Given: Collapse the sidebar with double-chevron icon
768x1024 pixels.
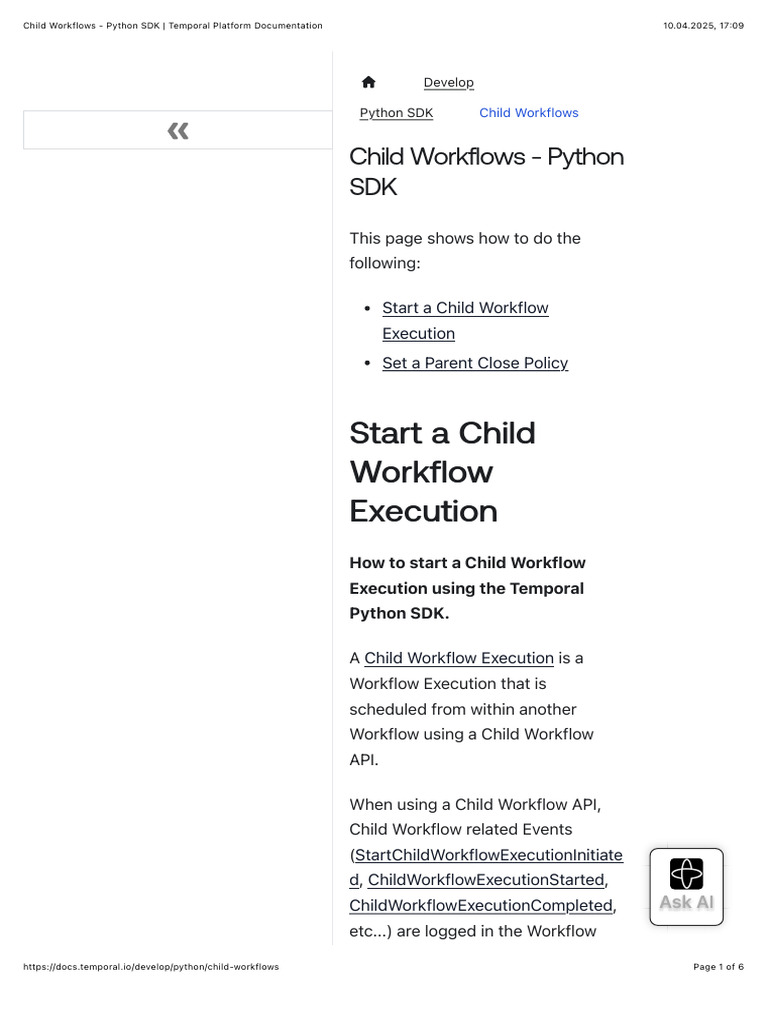Looking at the screenshot, I should click(x=178, y=130).
